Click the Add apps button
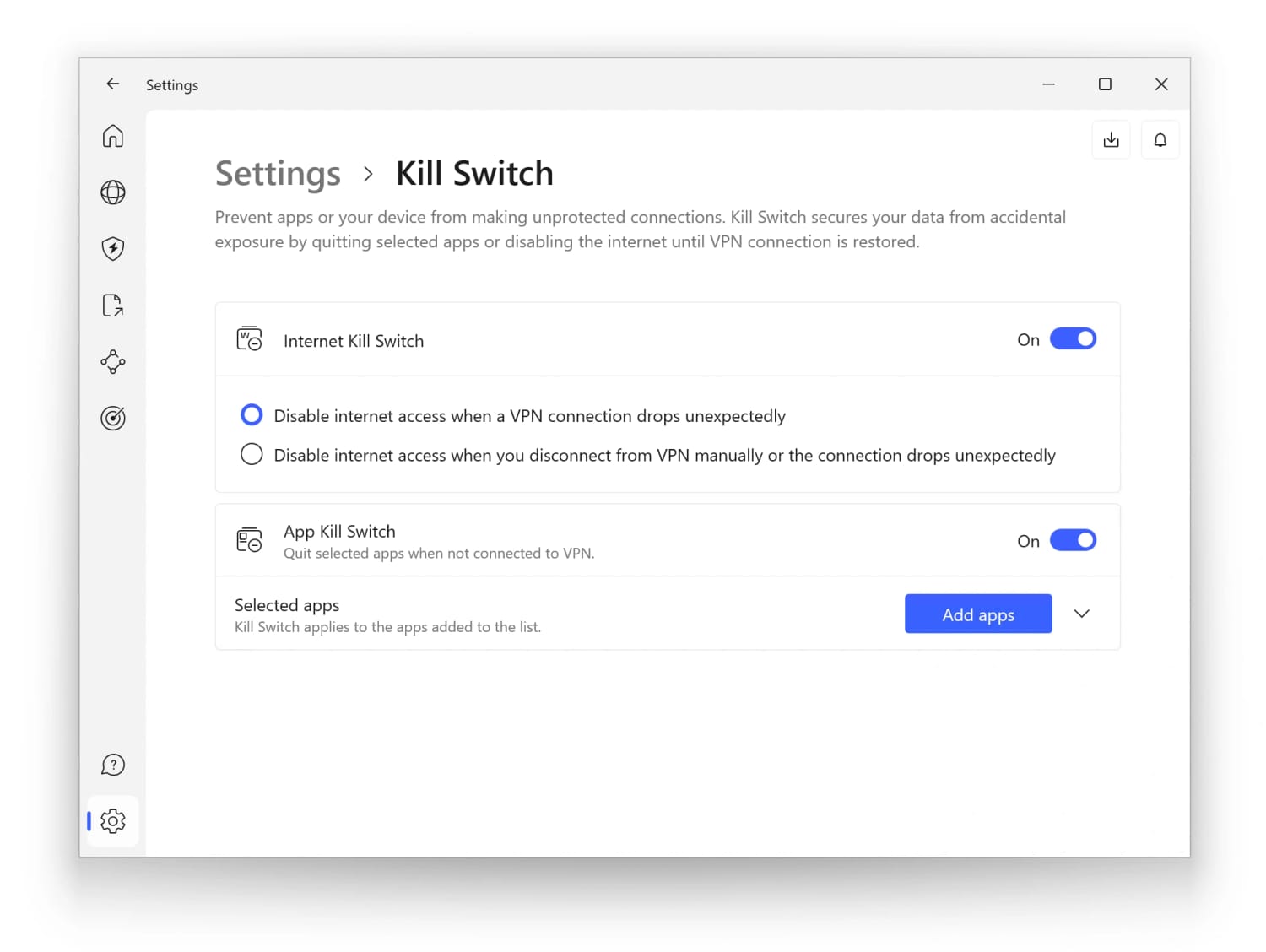 [978, 614]
